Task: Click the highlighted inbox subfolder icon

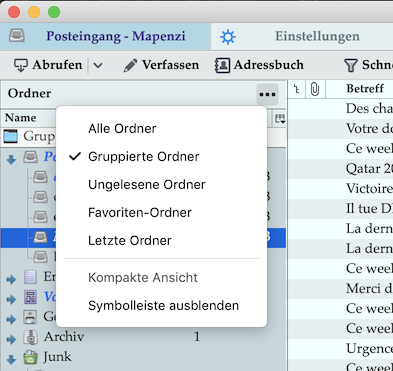Action: pos(40,237)
